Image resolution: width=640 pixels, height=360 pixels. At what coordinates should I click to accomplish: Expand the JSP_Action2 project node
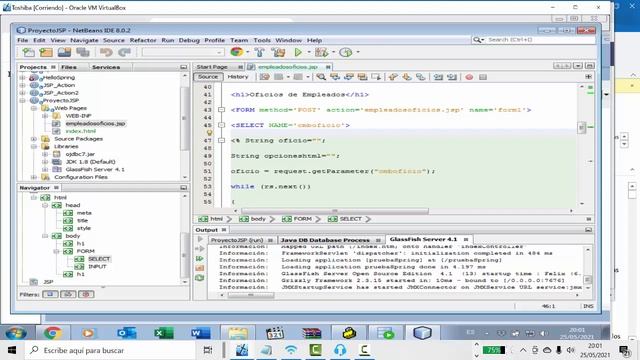[23, 93]
